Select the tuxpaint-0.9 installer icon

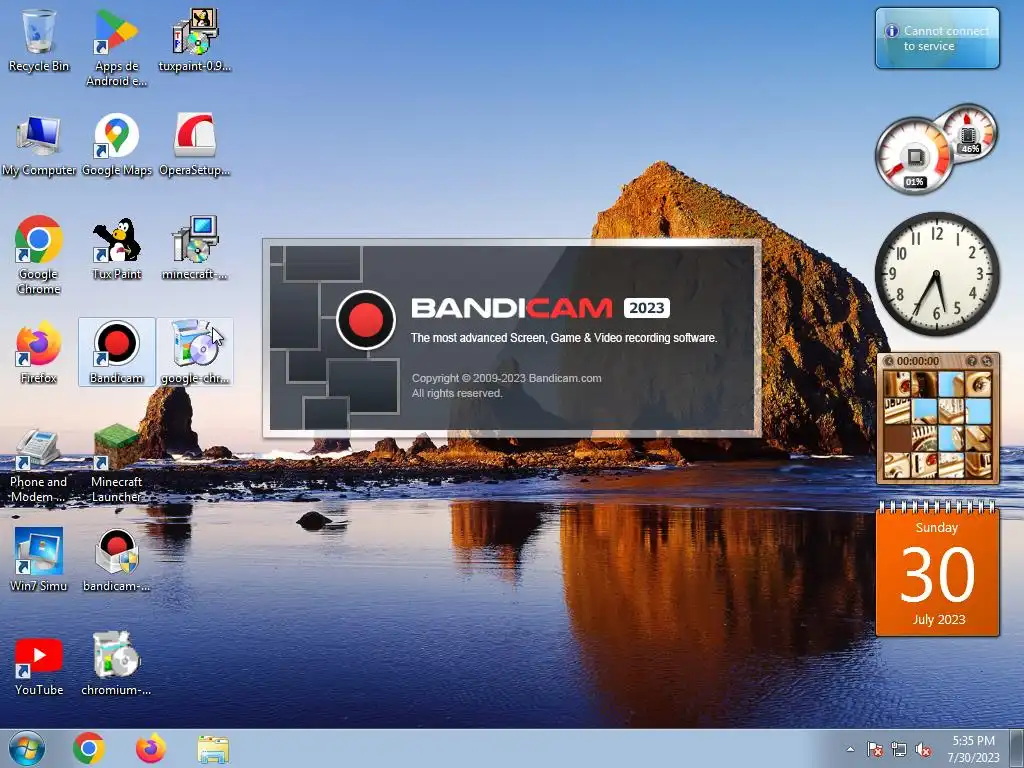coord(195,40)
